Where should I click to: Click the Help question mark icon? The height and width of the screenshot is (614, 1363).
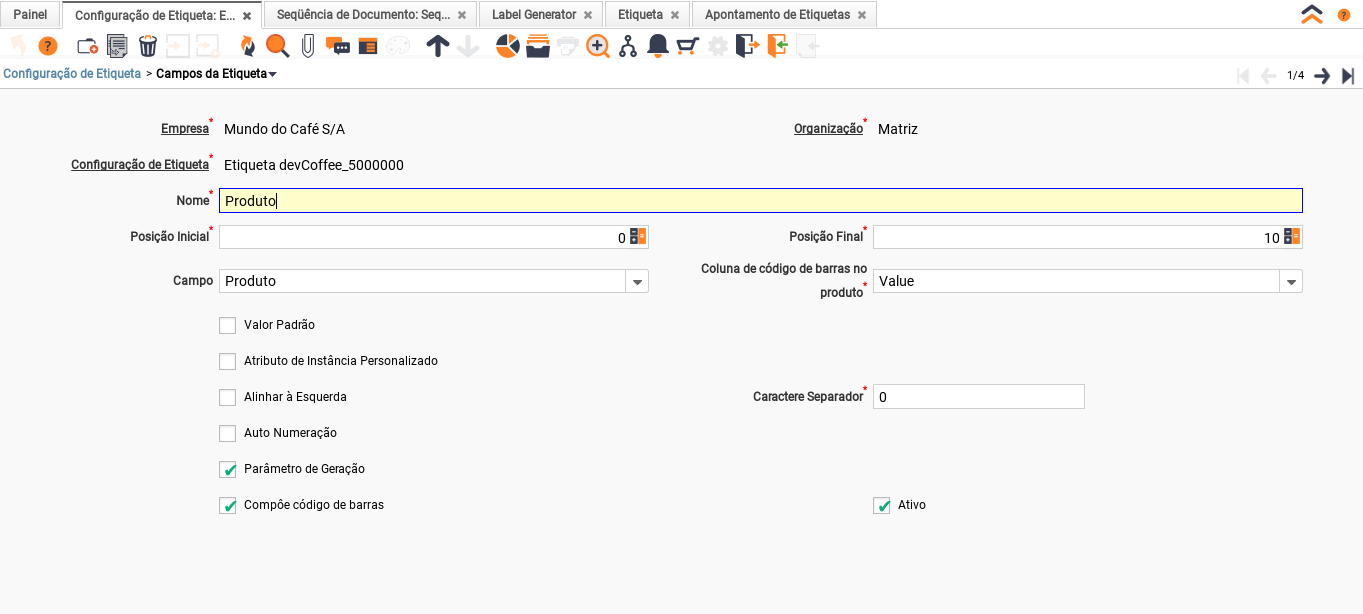(47, 46)
